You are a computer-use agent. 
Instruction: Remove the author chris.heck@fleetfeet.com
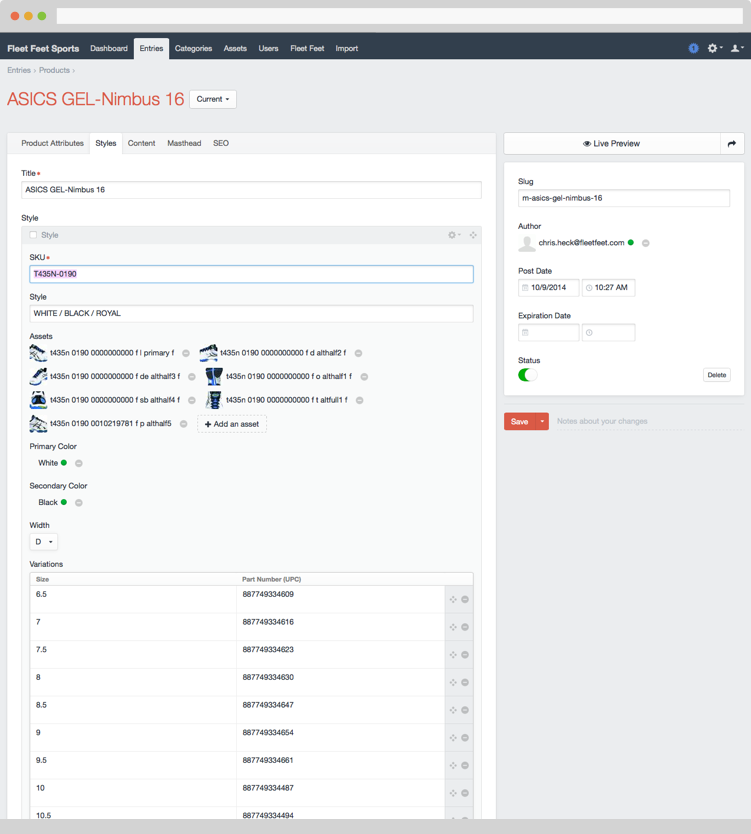pos(645,243)
